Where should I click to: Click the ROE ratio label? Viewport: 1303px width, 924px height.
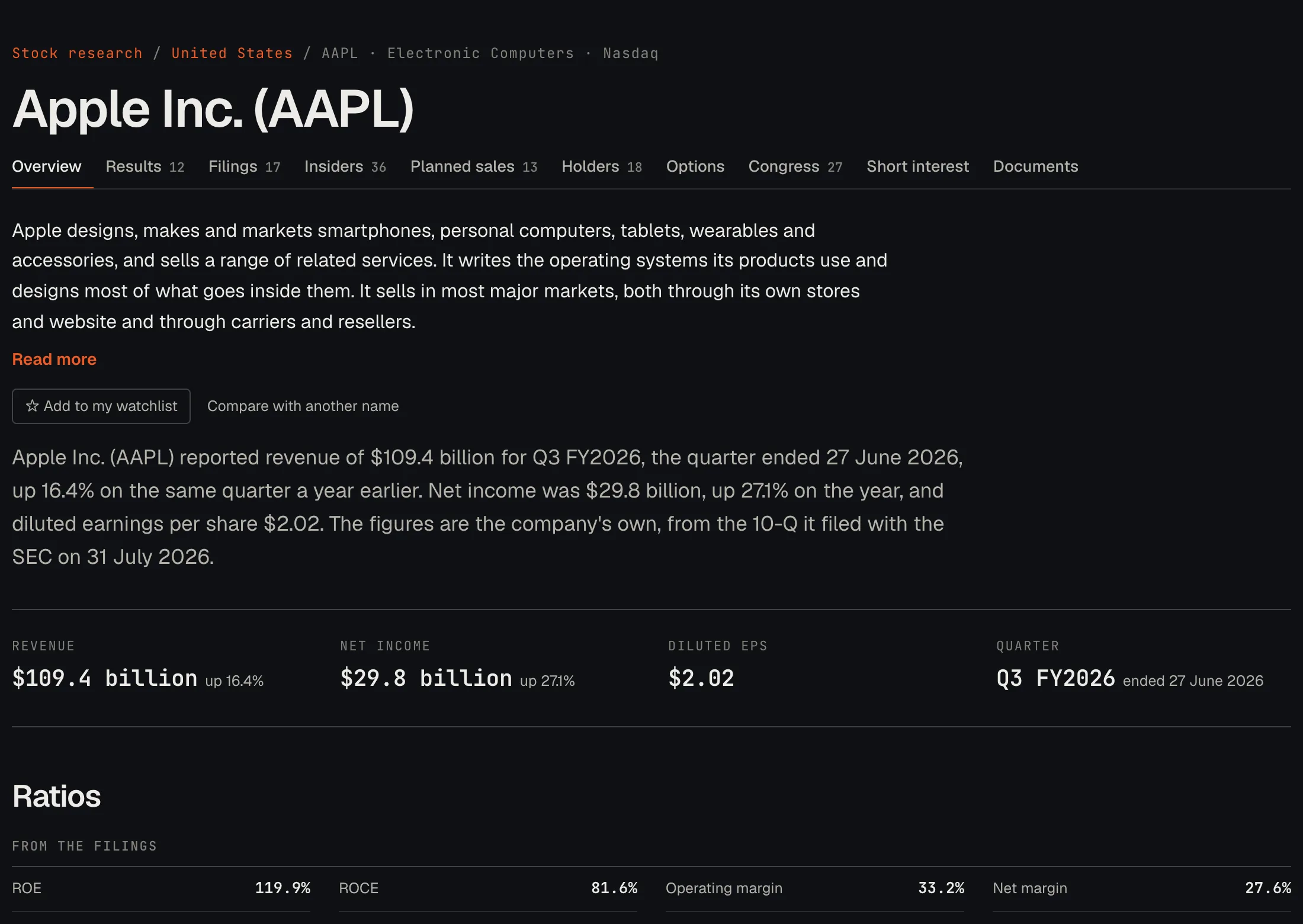pos(27,888)
